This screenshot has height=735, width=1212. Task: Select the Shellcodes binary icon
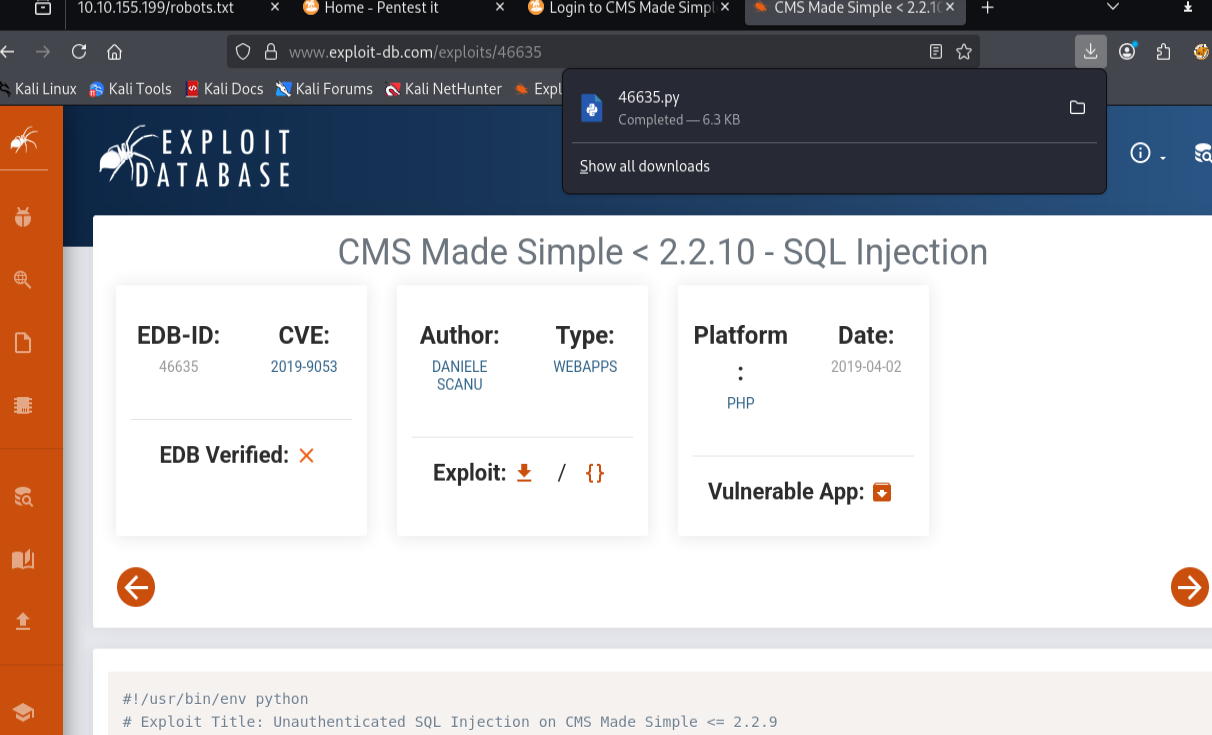23,404
